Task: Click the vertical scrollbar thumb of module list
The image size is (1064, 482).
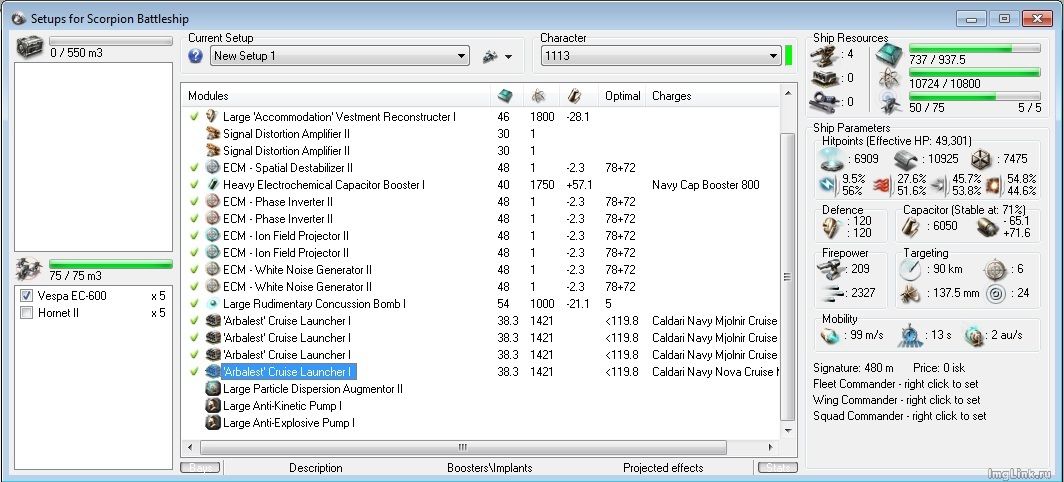Action: tap(787, 277)
